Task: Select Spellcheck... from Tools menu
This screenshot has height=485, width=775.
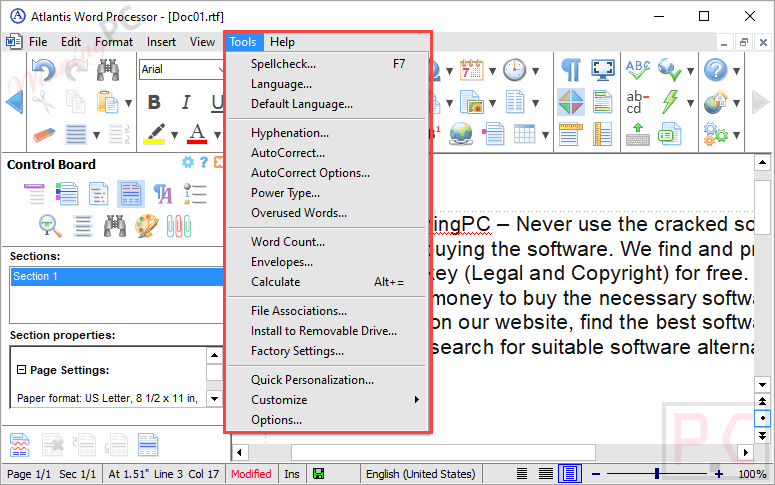Action: (x=327, y=64)
